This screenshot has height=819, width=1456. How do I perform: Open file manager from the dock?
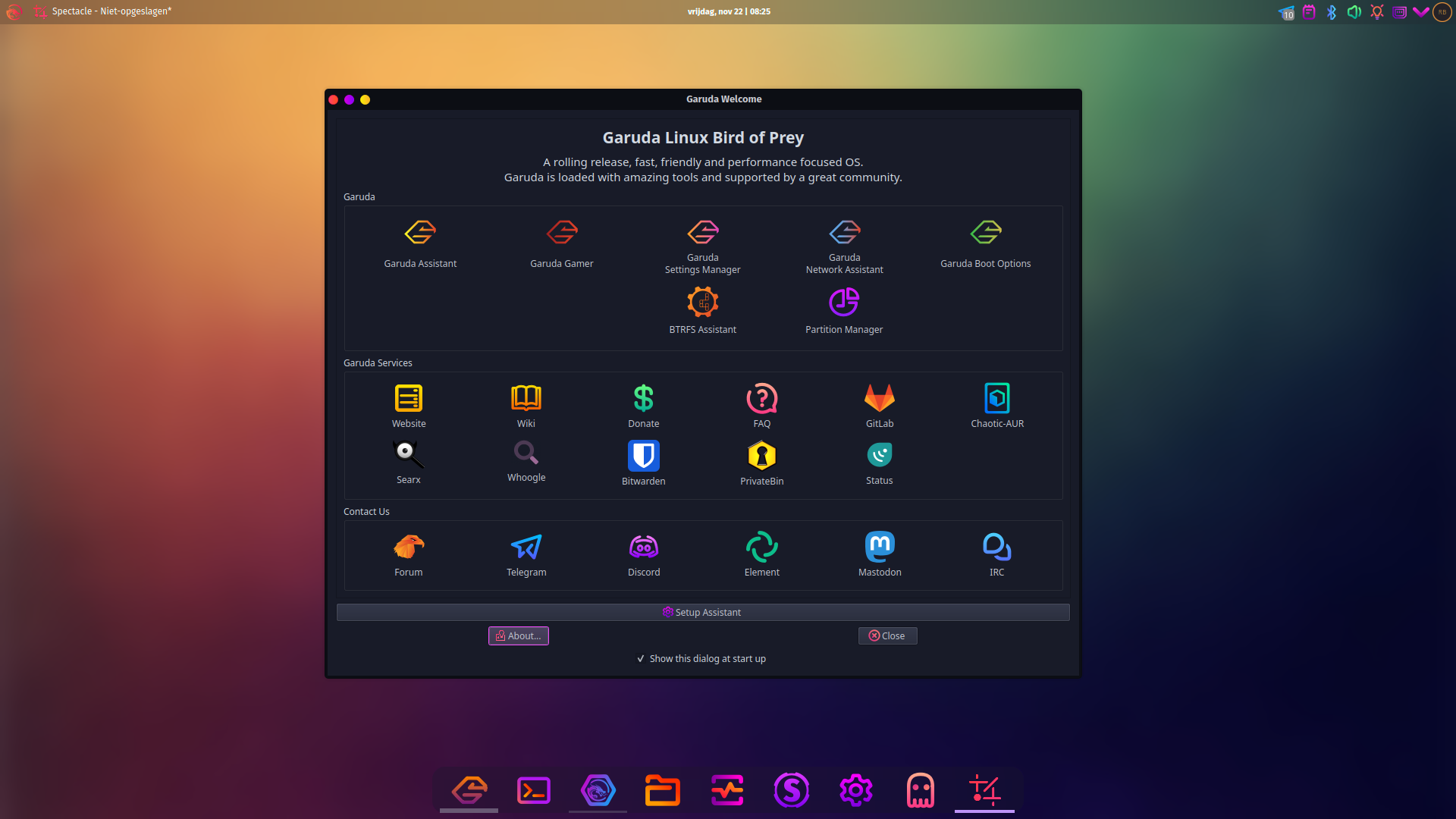pos(663,791)
